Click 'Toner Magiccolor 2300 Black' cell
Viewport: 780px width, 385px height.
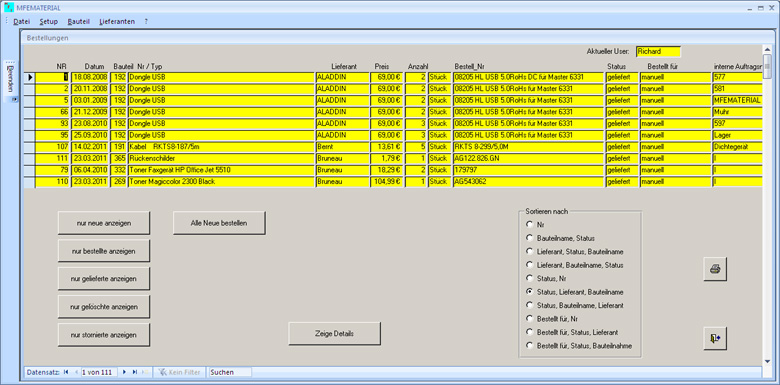[221, 182]
